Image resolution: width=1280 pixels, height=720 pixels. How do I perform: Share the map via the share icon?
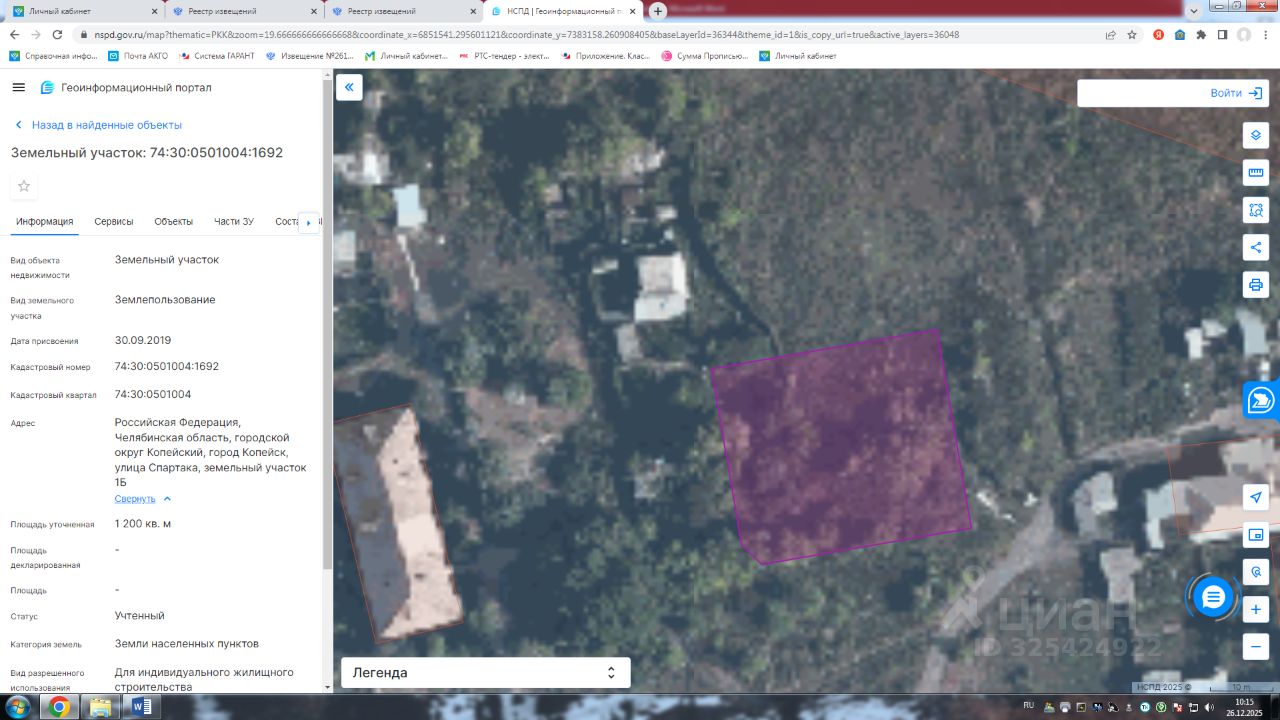click(x=1256, y=247)
